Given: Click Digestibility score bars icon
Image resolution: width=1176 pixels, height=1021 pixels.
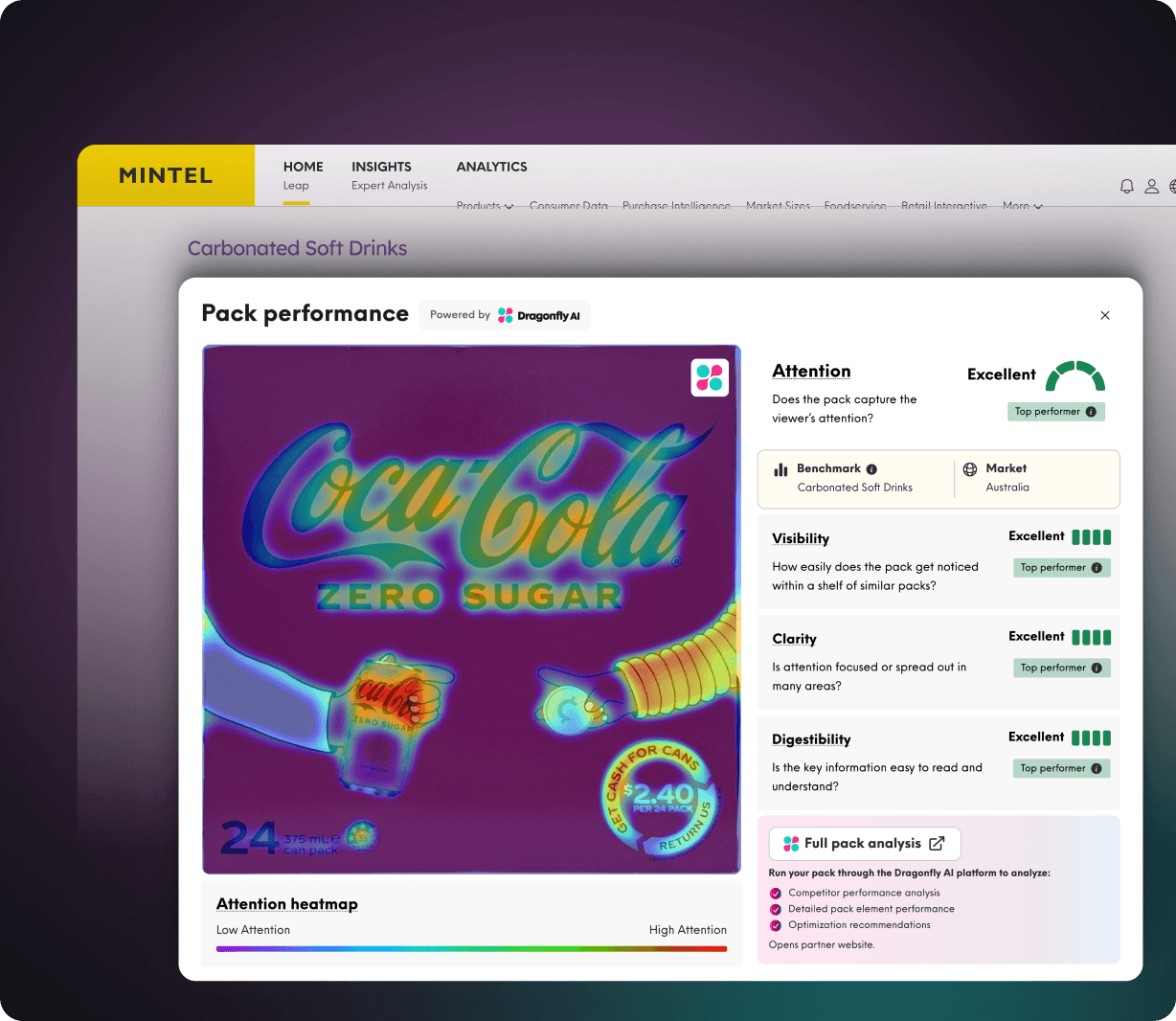Looking at the screenshot, I should [1092, 737].
